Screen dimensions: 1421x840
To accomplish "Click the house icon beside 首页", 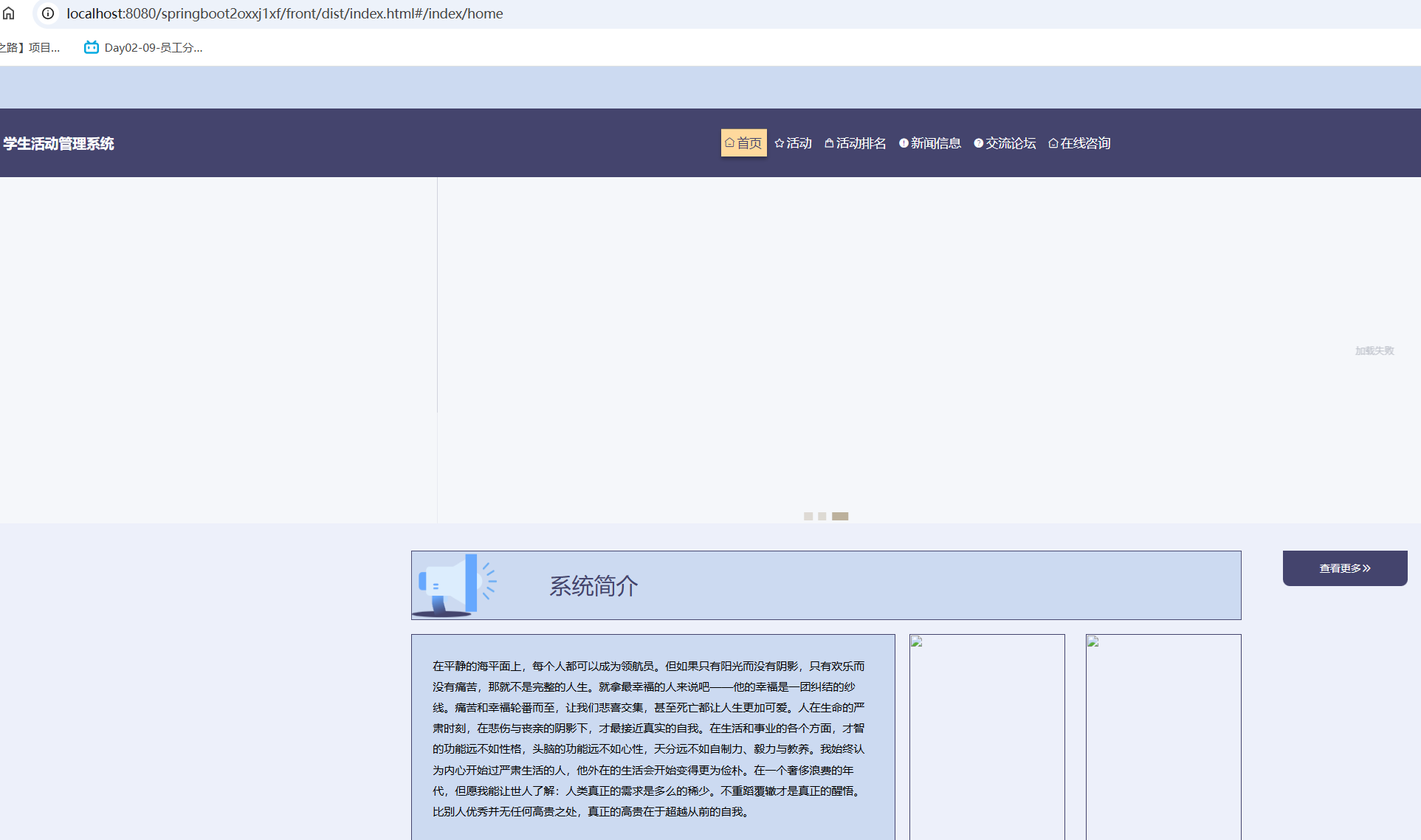I will coord(729,143).
